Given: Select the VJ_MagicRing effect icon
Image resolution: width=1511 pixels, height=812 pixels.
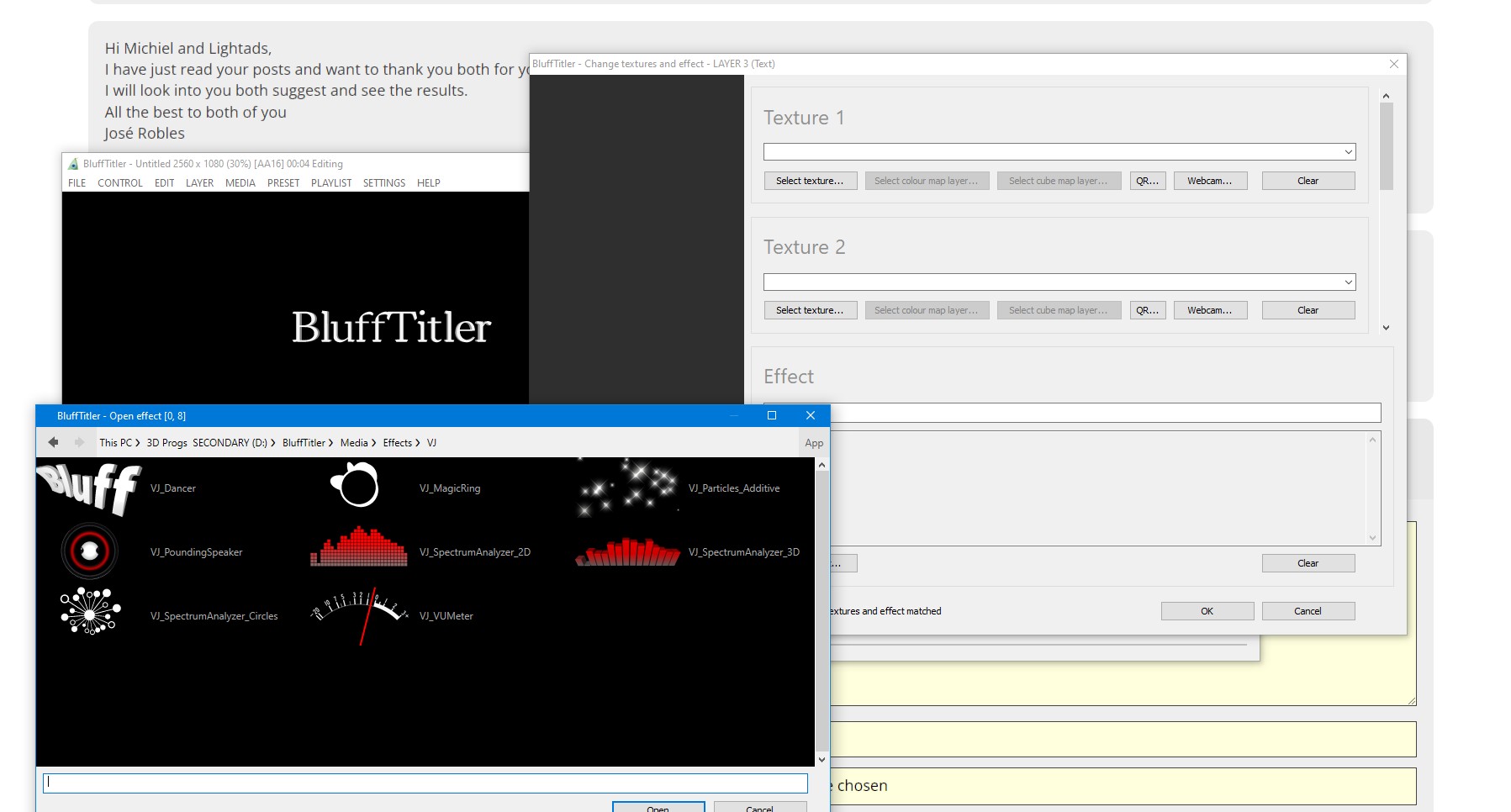Looking at the screenshot, I should point(355,487).
